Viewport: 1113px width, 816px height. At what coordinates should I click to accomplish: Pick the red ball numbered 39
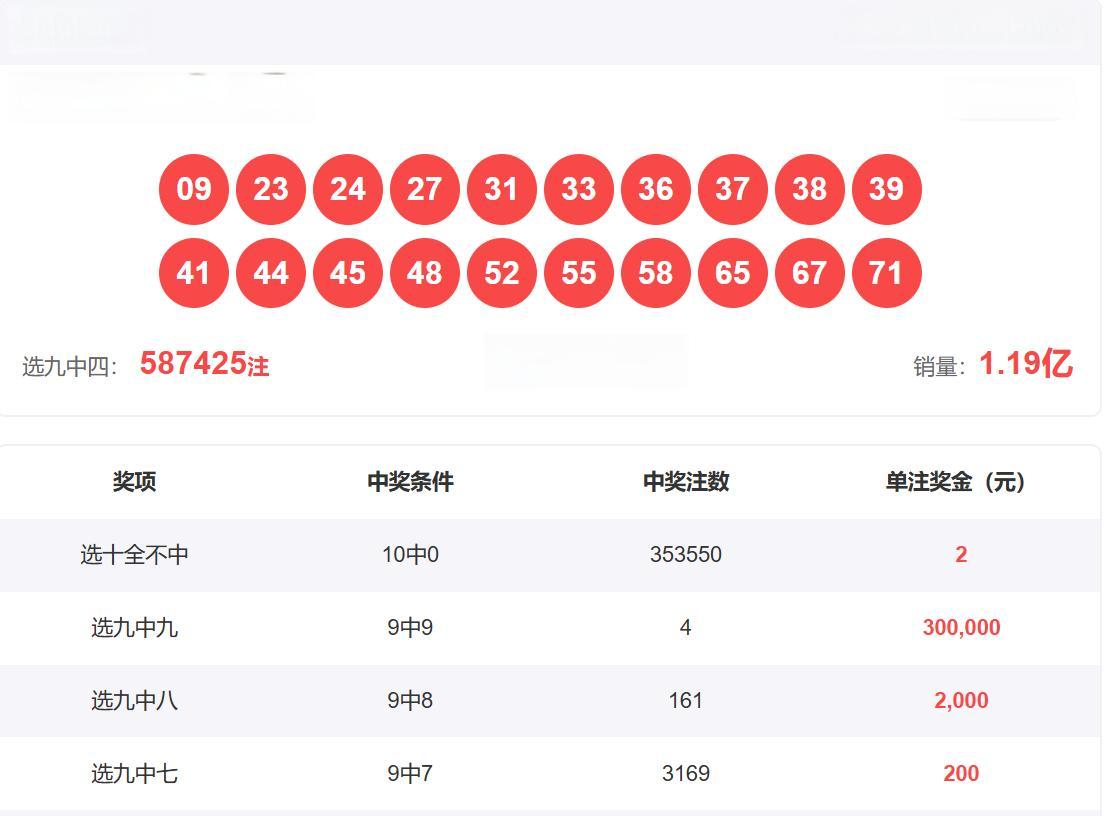[886, 189]
